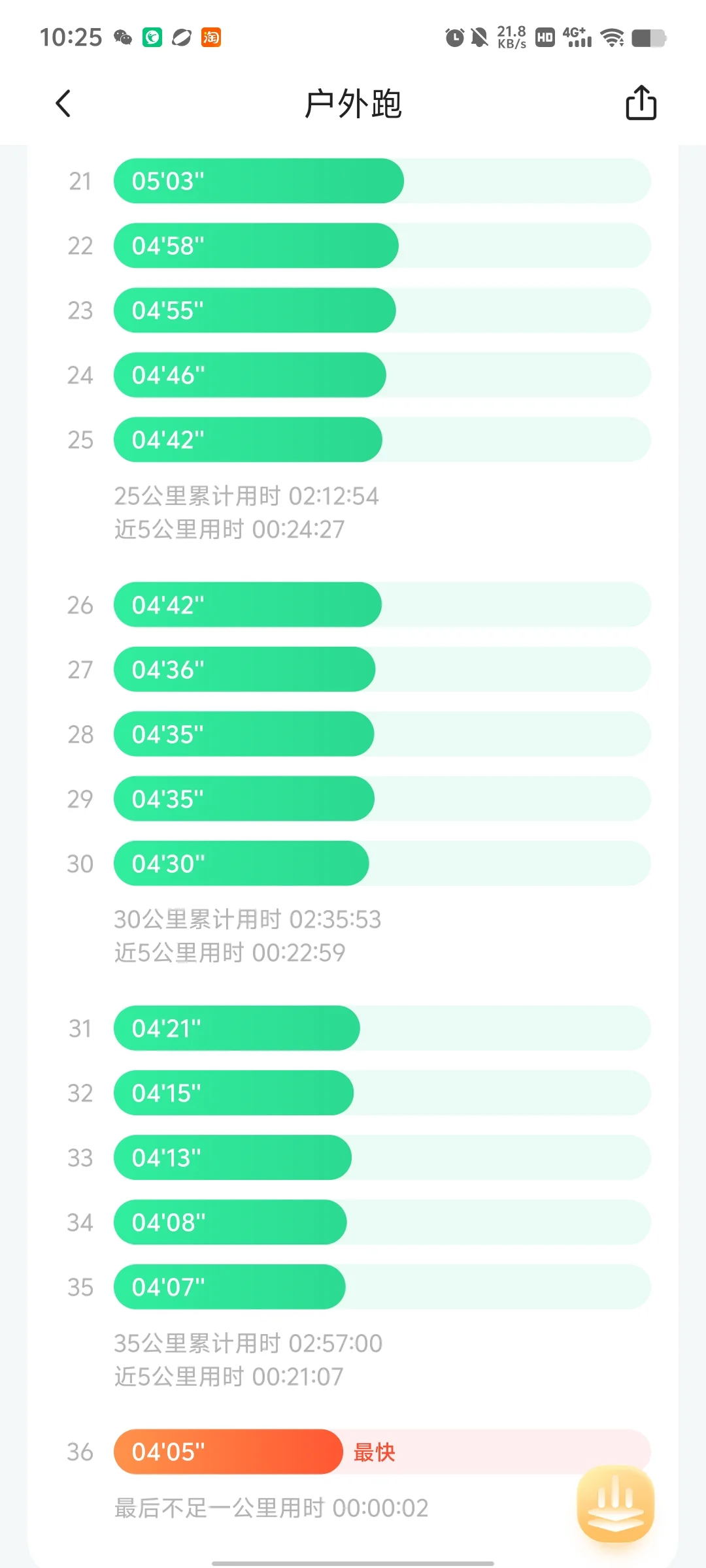Image resolution: width=706 pixels, height=1568 pixels.
Task: Tap the Wi-Fi status icon
Action: click(x=612, y=38)
